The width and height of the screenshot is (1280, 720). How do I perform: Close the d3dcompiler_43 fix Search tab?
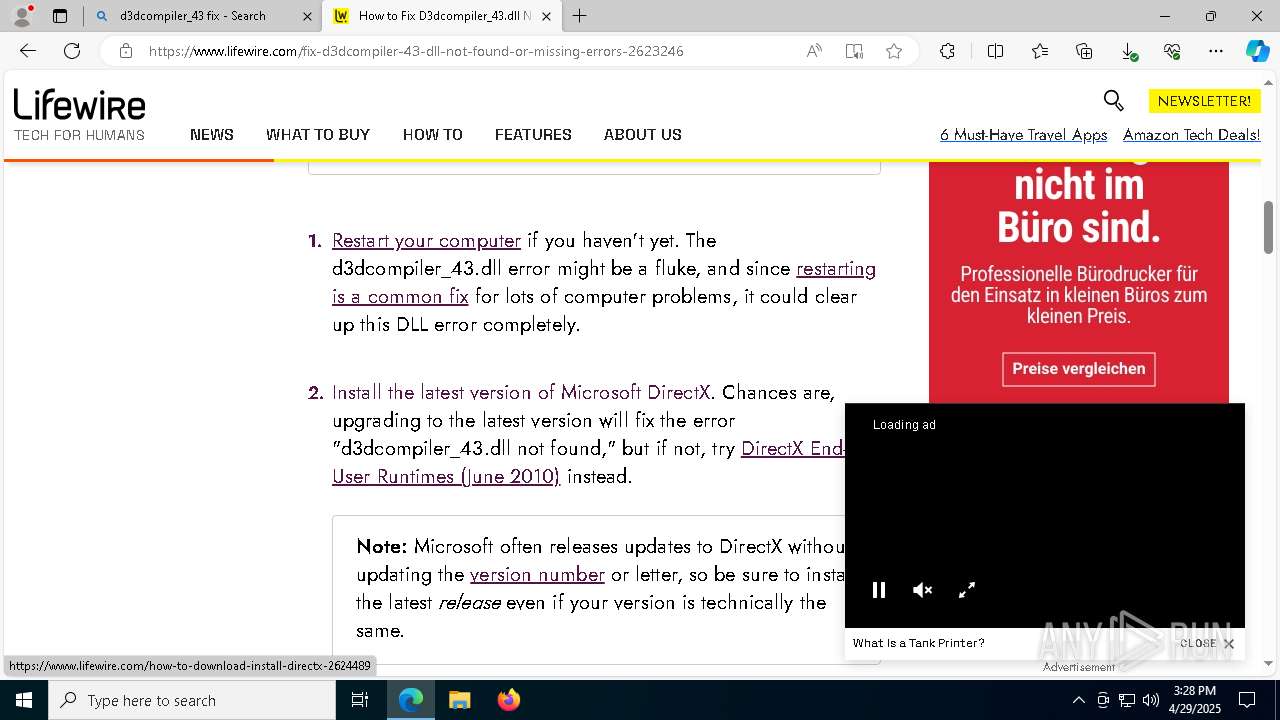(x=306, y=16)
